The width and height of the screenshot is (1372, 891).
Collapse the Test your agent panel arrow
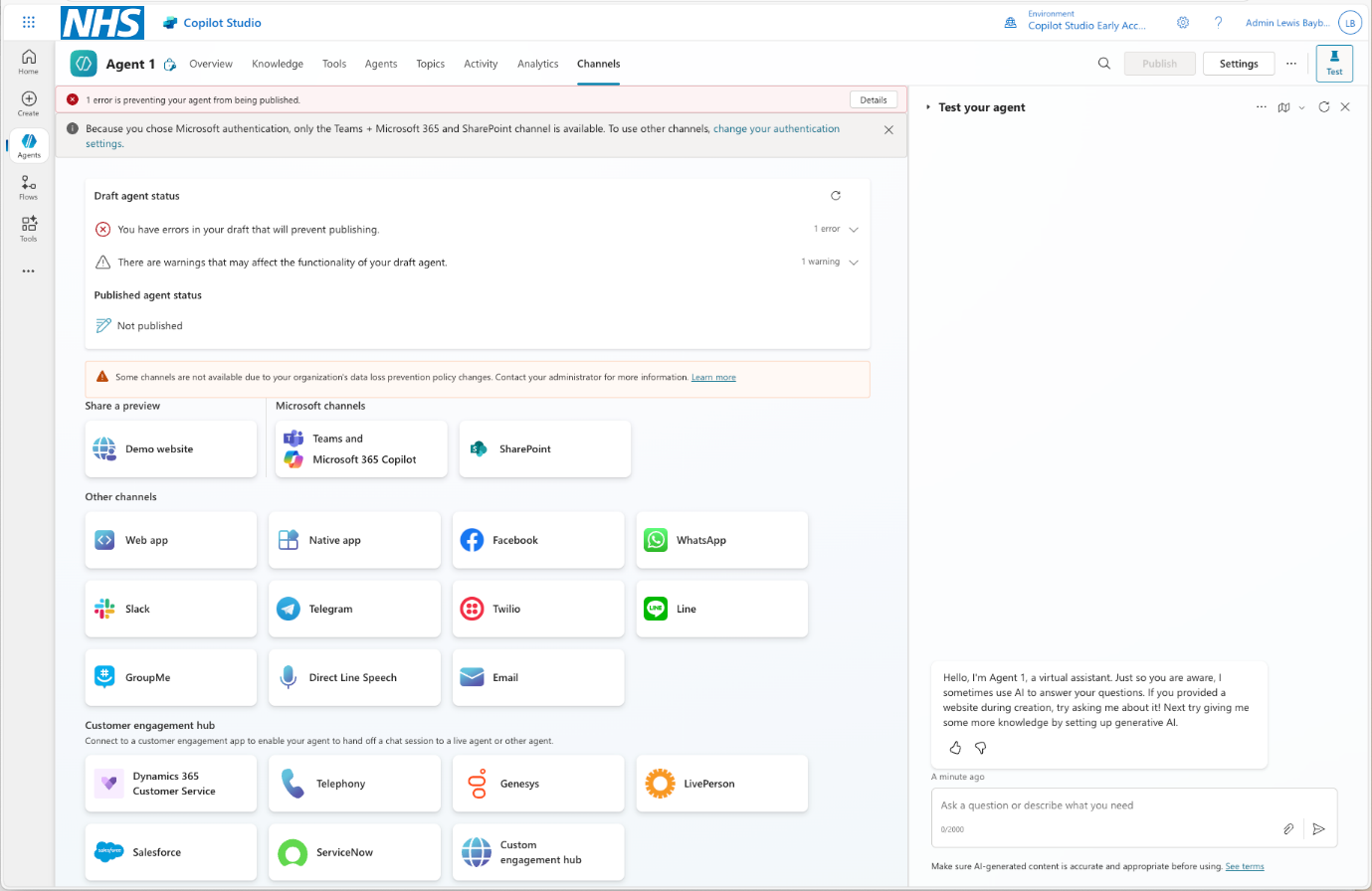(928, 107)
